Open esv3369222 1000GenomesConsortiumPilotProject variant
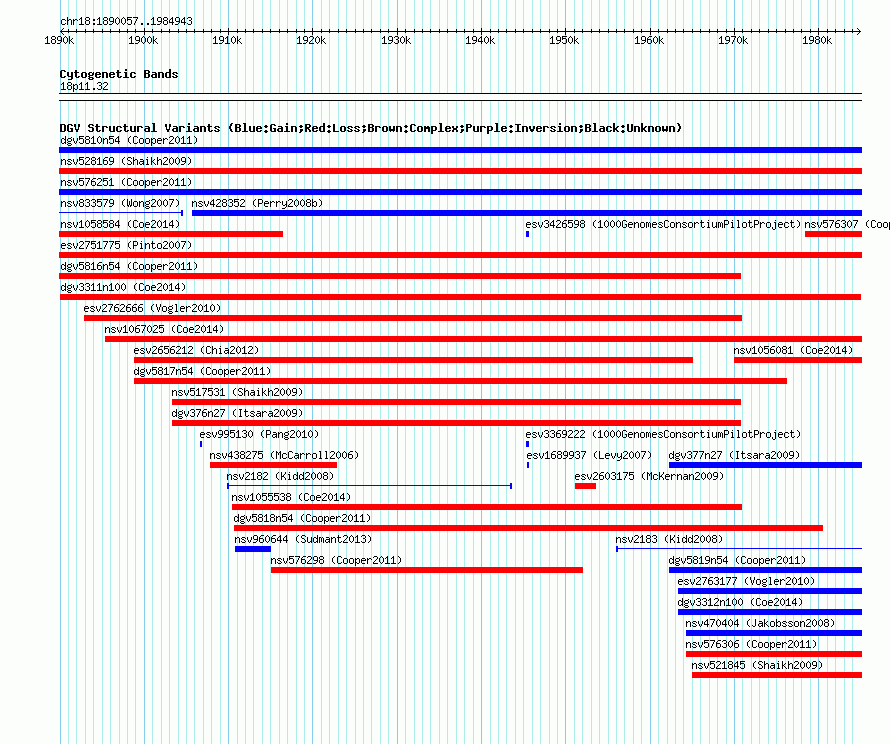This screenshot has height=744, width=890. [x=663, y=434]
